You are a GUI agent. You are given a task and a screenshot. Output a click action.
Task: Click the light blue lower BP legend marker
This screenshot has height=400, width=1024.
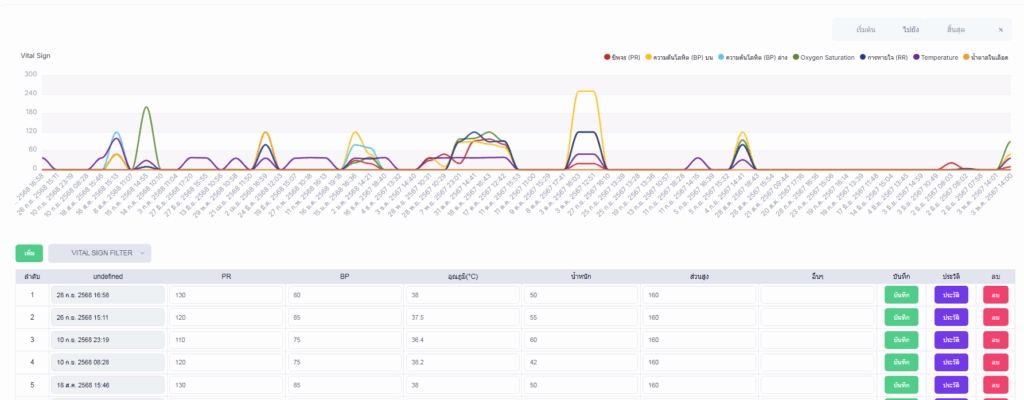tap(721, 57)
